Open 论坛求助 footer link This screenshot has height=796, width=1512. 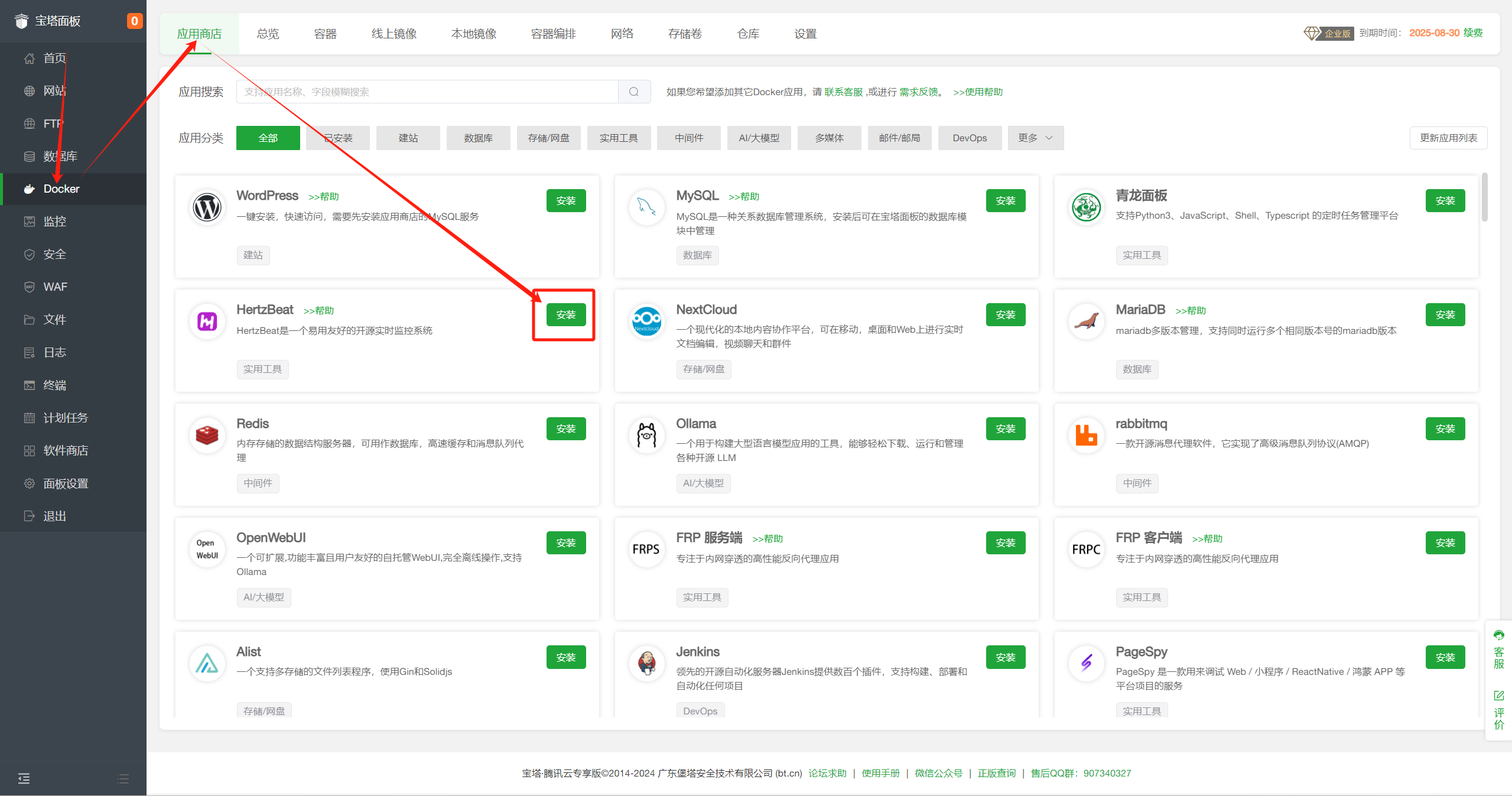pos(827,773)
